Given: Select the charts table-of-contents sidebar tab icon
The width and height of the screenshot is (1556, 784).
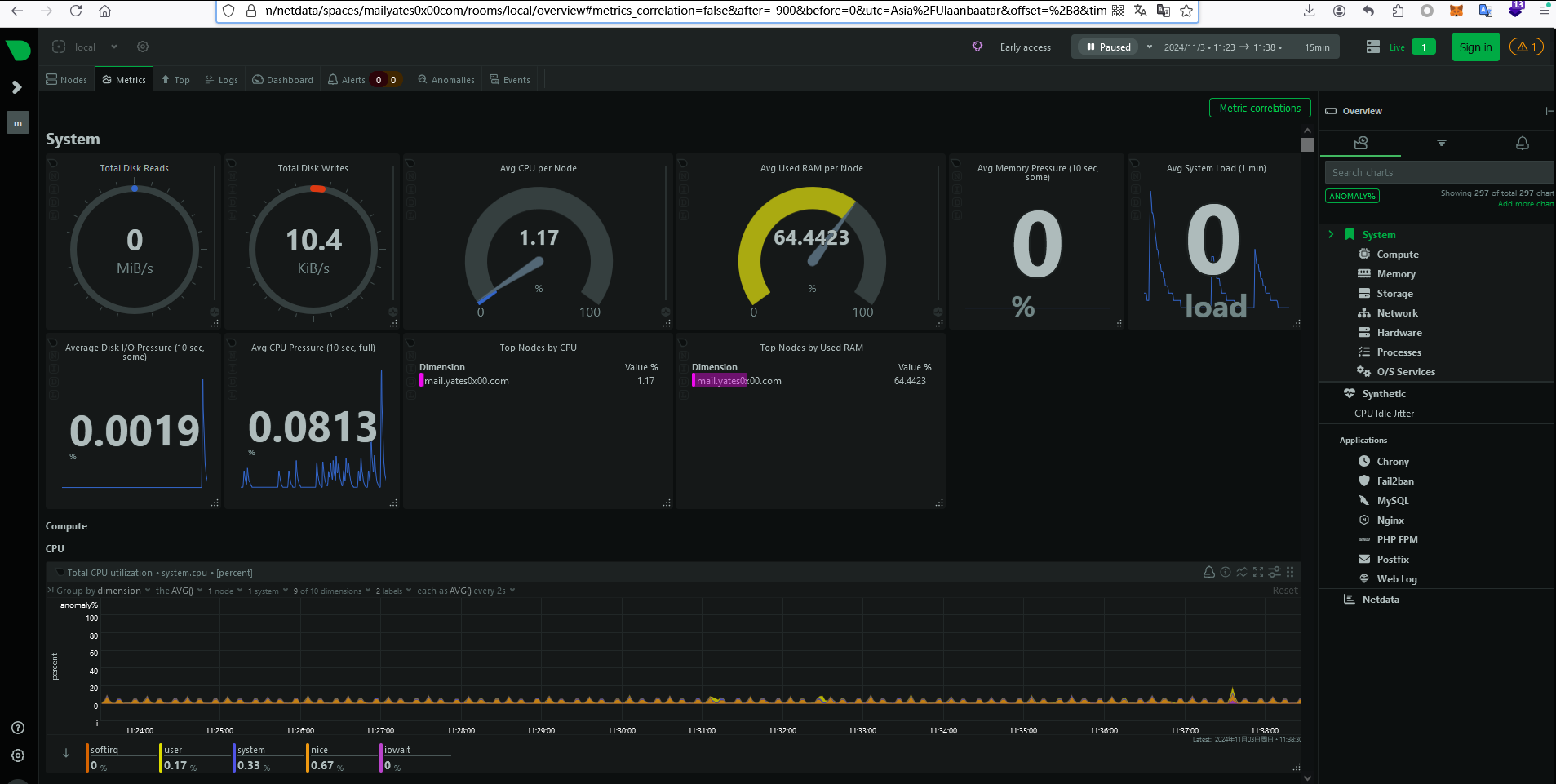Looking at the screenshot, I should click(1360, 143).
